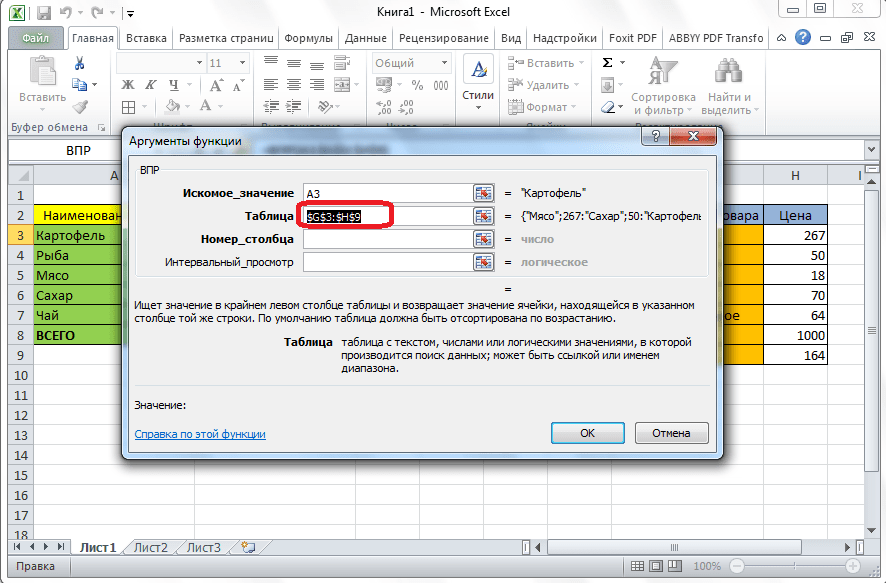The image size is (886, 583).
Task: Click the Save icon in quick access toolbar
Action: 44,14
